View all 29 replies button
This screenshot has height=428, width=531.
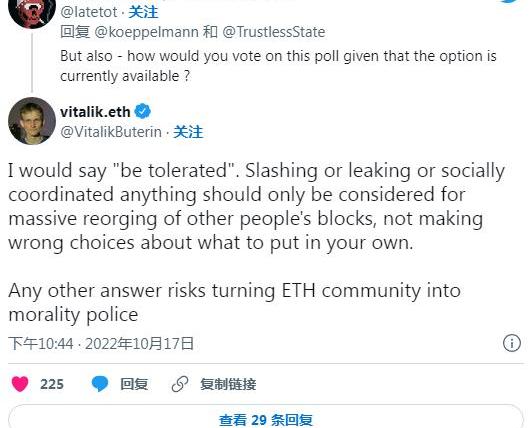pos(266,417)
